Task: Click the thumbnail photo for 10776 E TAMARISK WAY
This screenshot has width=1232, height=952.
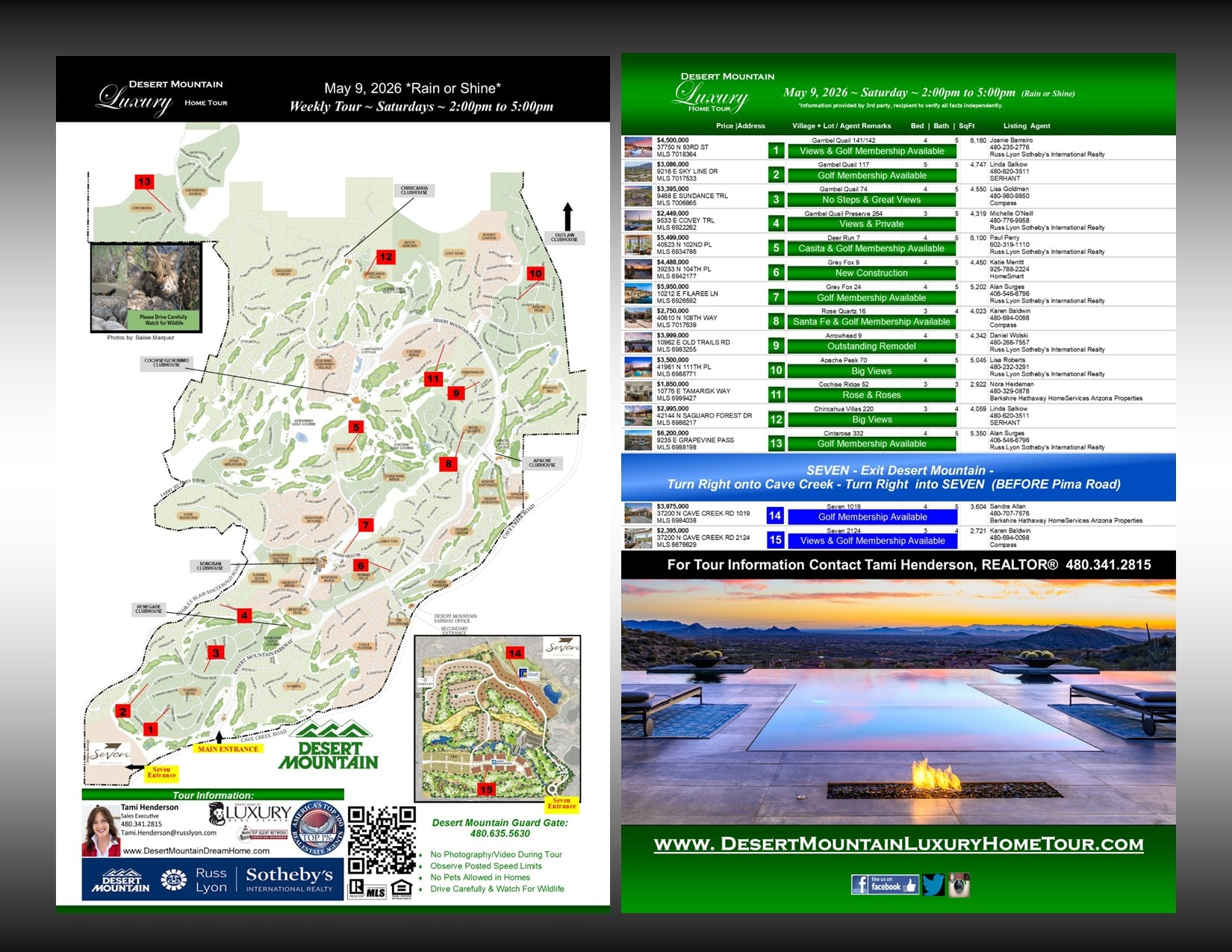Action: (x=638, y=391)
